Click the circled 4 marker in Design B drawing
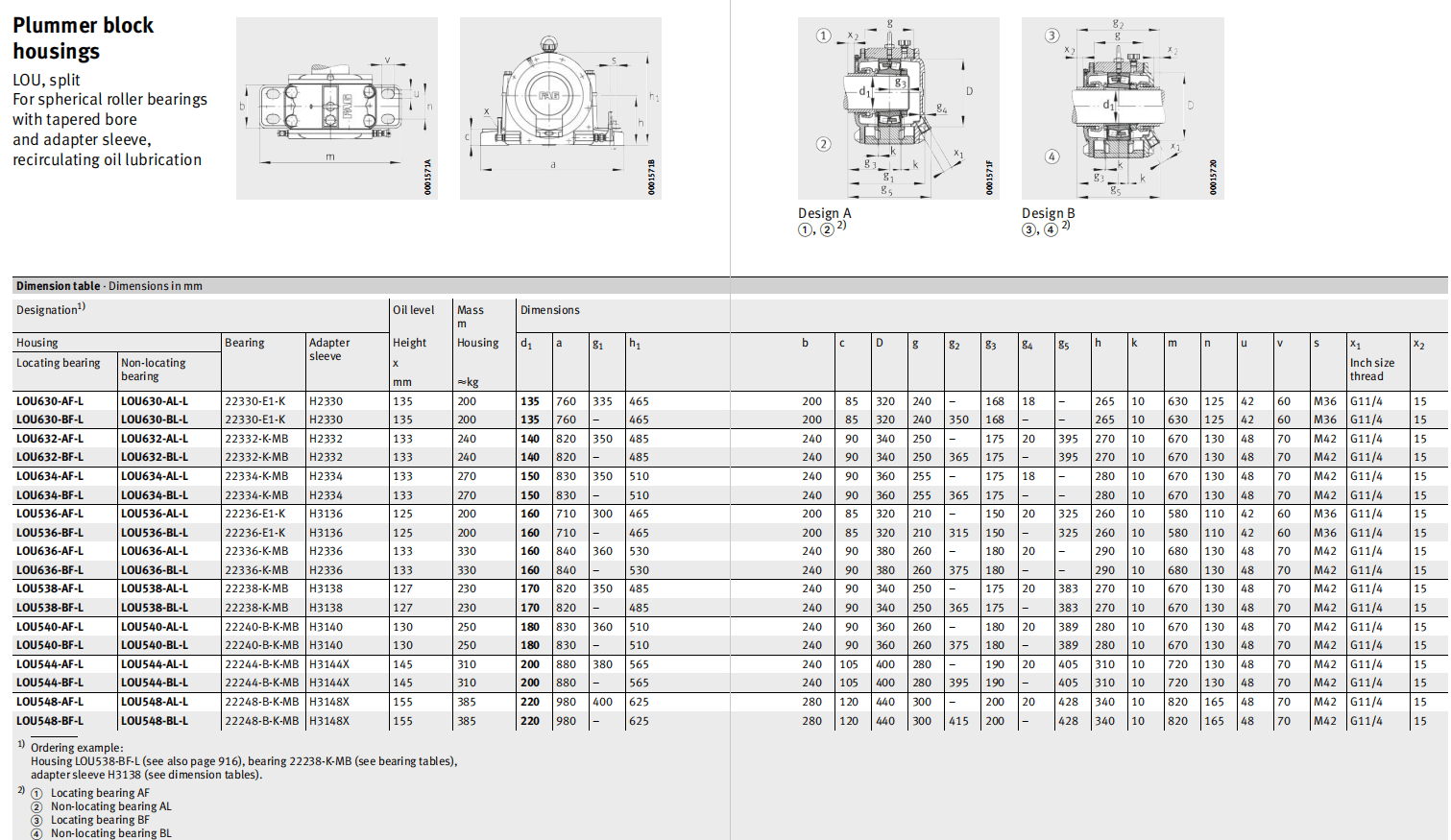 tap(1052, 156)
